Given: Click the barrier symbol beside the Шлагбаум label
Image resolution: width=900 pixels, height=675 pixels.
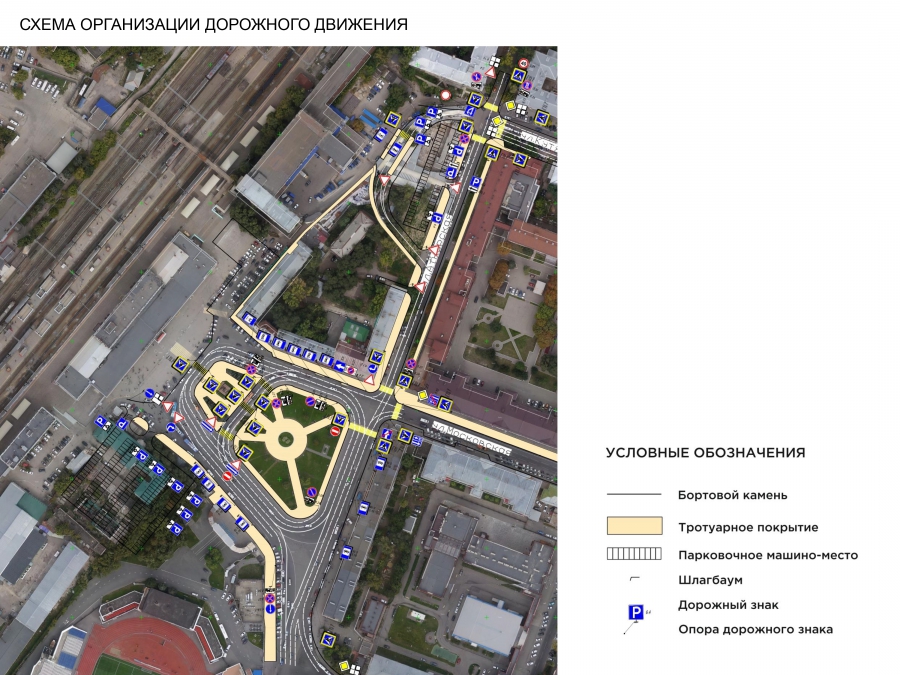Looking at the screenshot, I should pyautogui.click(x=634, y=580).
